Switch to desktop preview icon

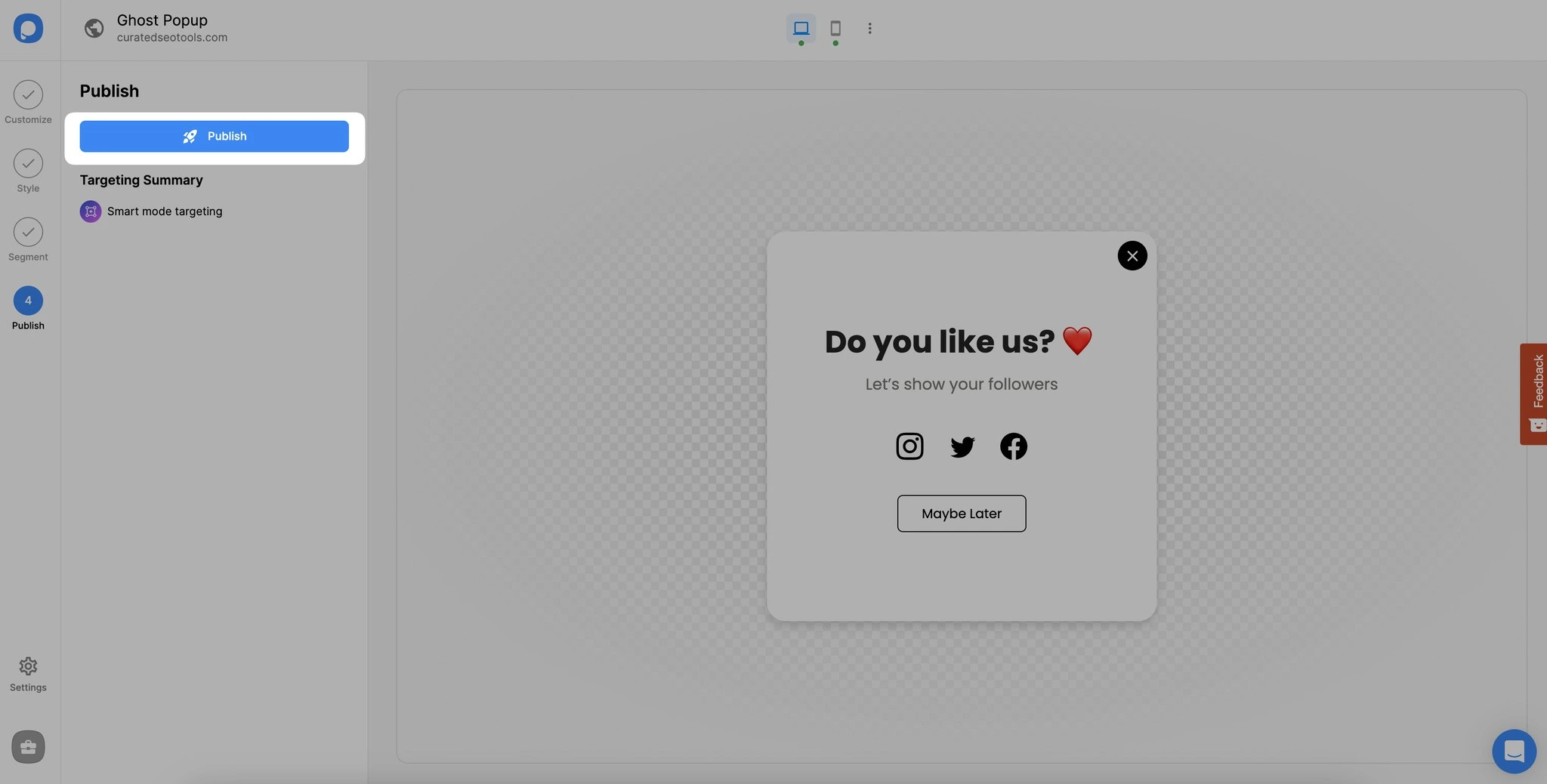point(801,29)
